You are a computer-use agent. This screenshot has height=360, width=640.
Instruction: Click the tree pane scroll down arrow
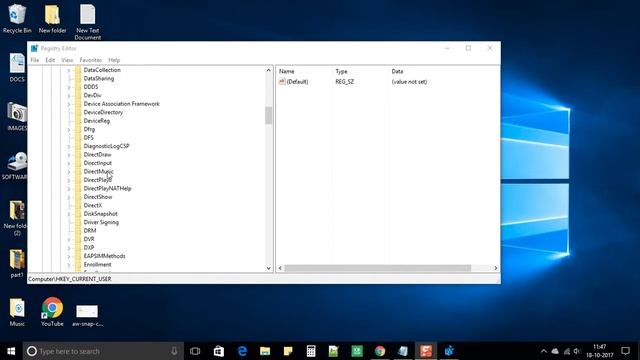269,268
